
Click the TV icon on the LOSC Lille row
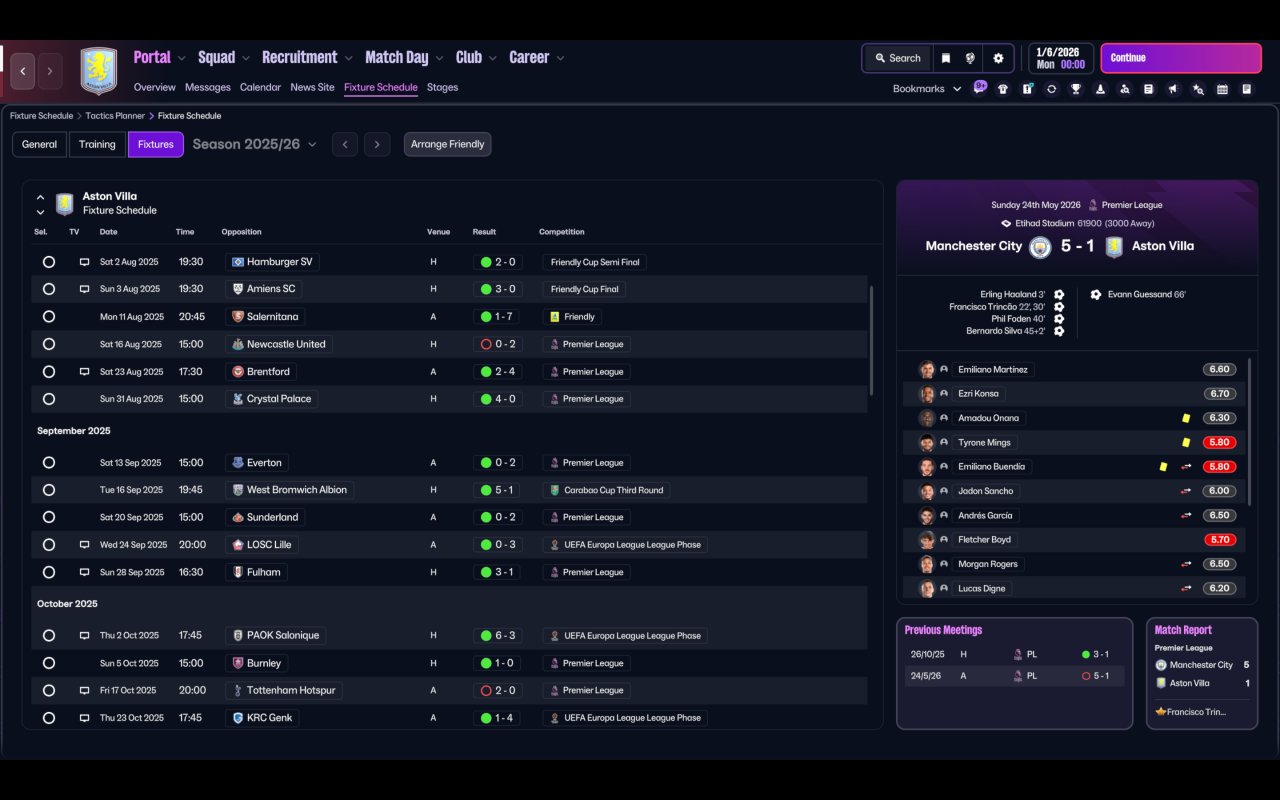pos(85,545)
